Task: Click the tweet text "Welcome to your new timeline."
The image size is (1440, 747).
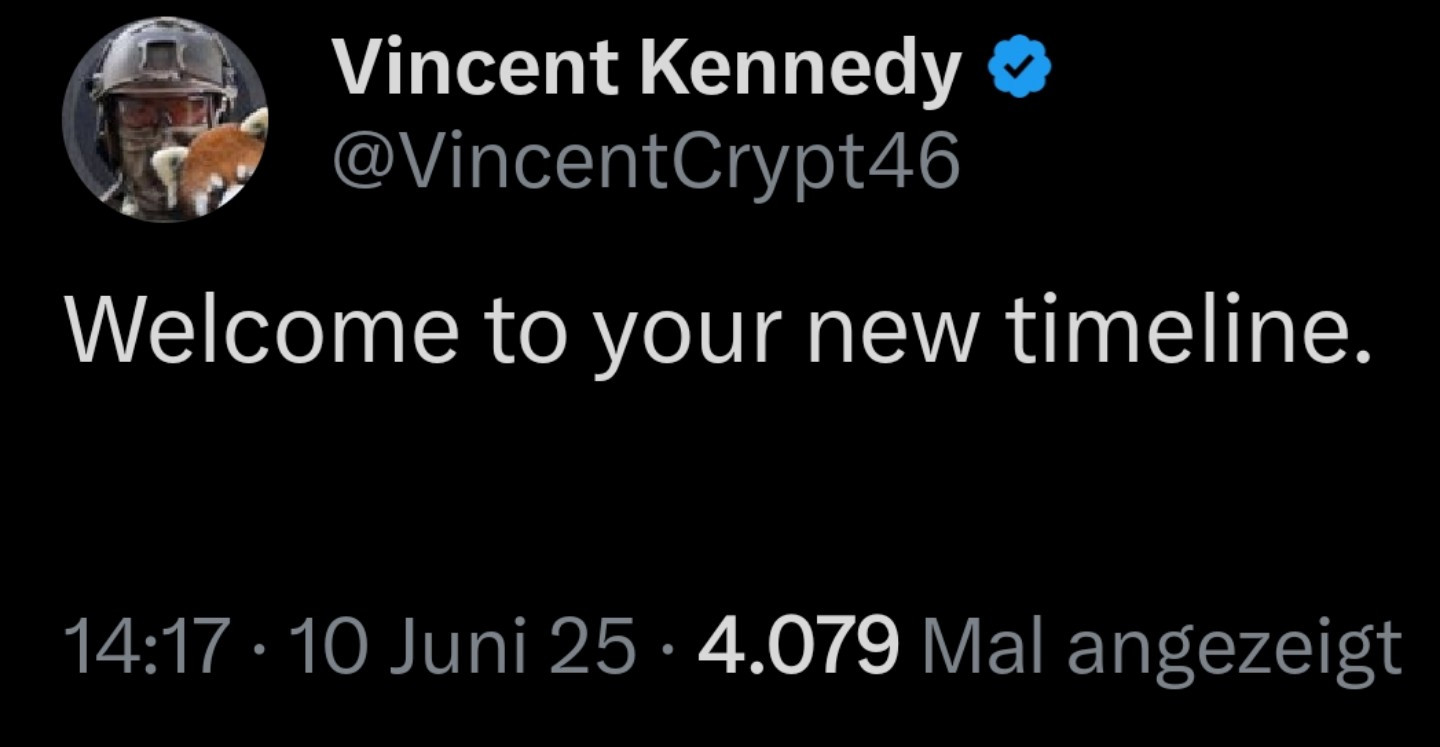Action: coord(717,330)
